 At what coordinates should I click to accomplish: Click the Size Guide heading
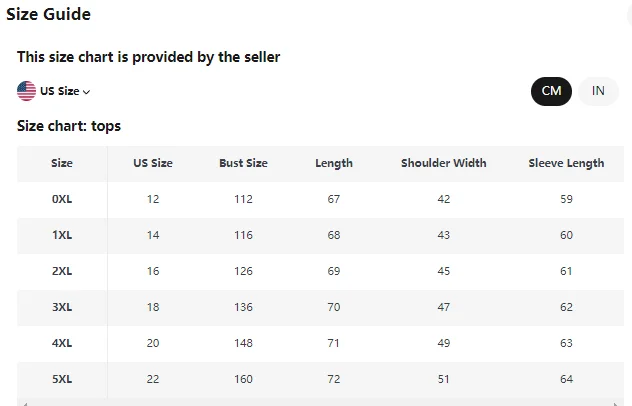(x=48, y=15)
